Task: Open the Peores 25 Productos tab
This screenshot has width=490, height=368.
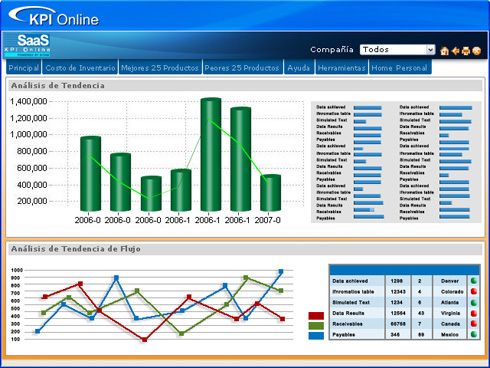Action: (242, 68)
